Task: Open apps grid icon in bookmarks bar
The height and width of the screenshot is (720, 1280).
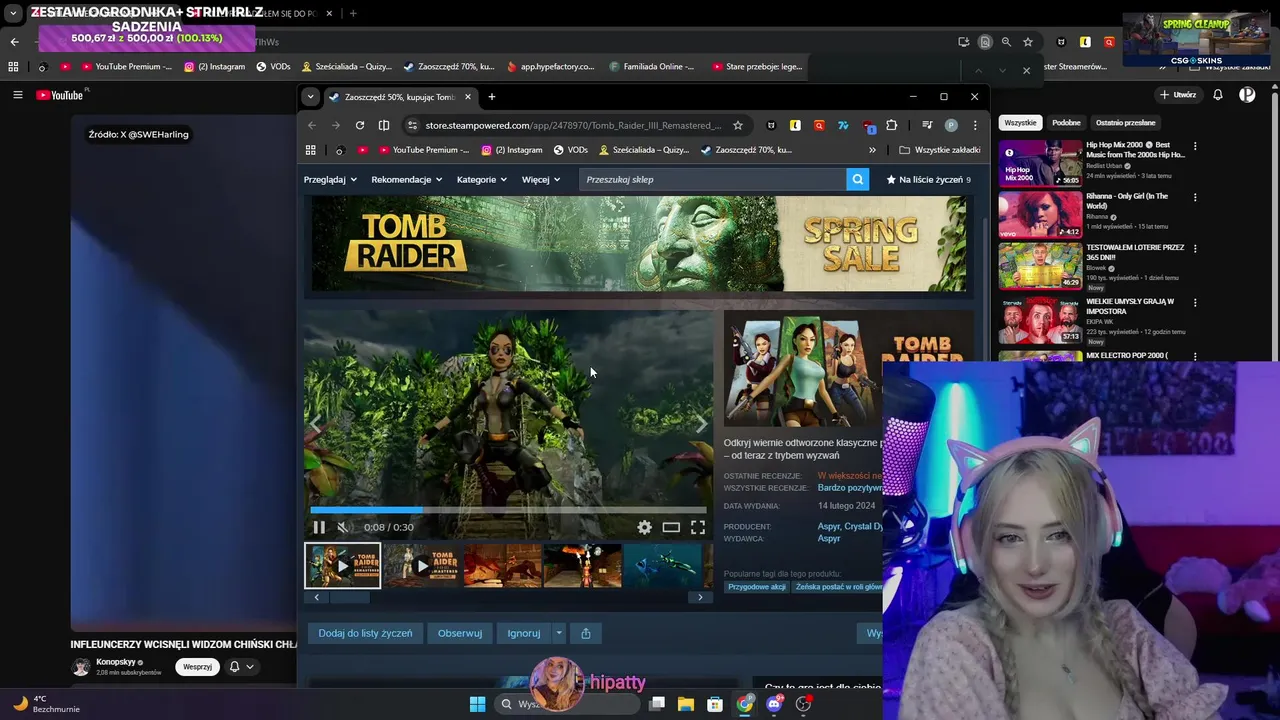Action: (311, 150)
